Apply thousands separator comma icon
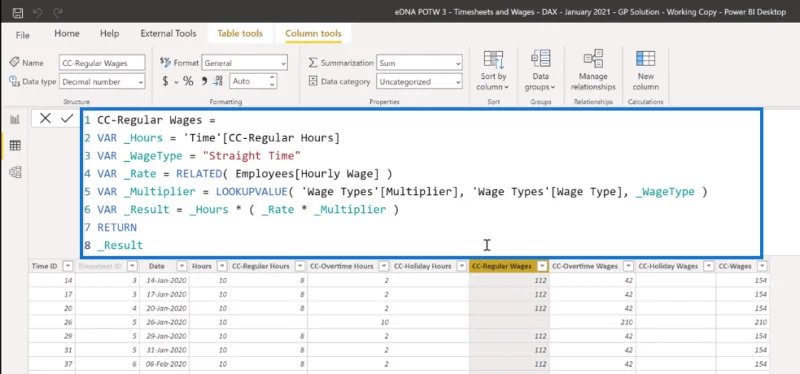Screen dimensions: 800x374 [x=204, y=81]
